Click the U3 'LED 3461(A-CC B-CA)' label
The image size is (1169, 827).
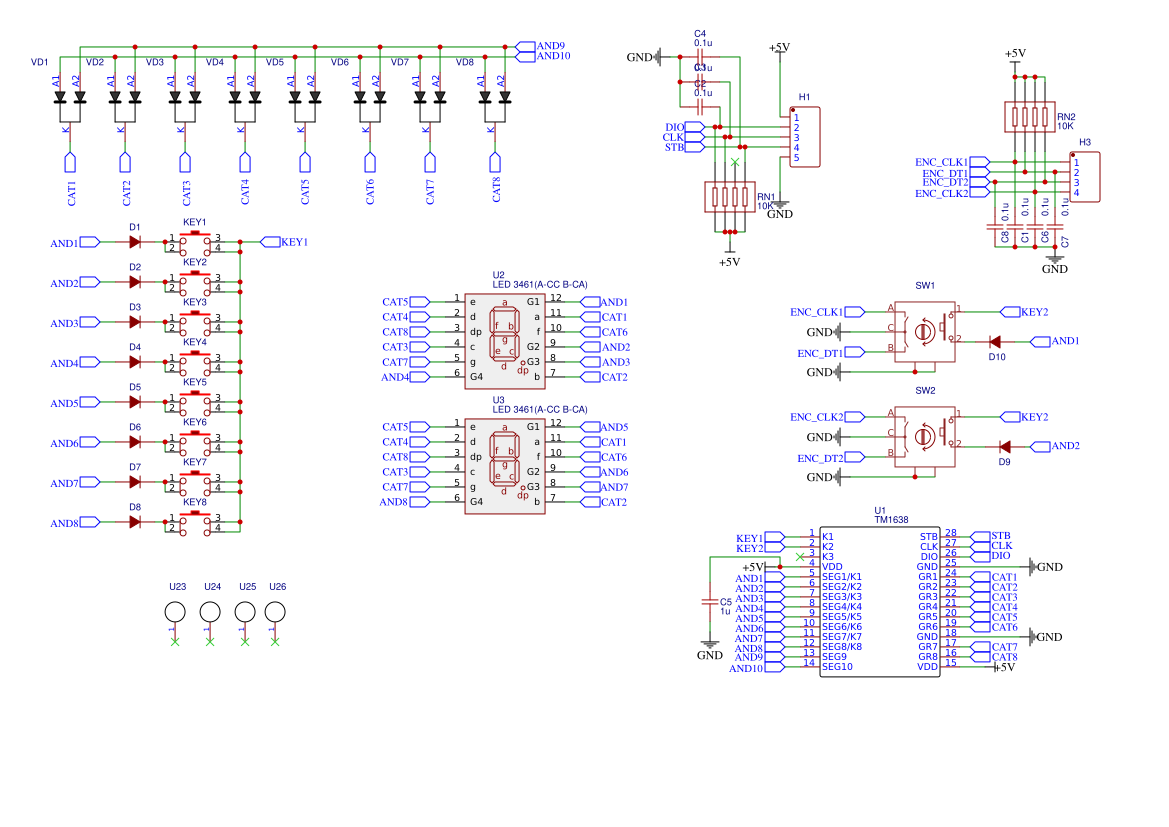tap(540, 409)
